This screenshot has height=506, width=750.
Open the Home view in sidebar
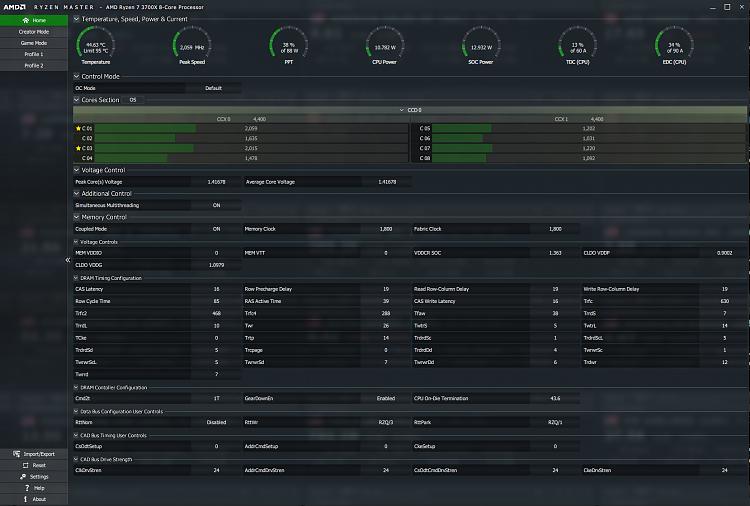point(34,20)
